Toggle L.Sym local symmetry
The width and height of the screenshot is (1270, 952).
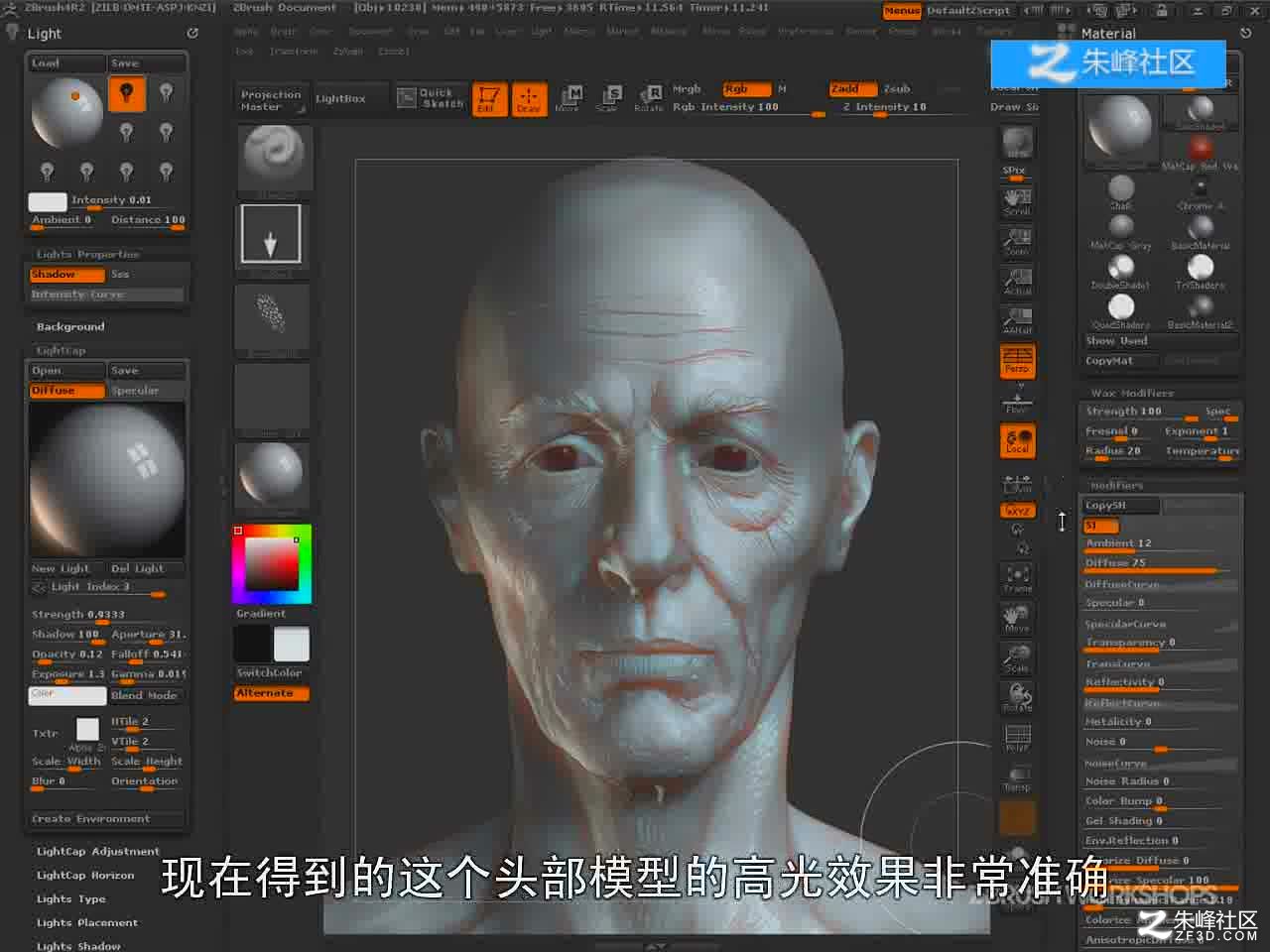coord(1017,483)
